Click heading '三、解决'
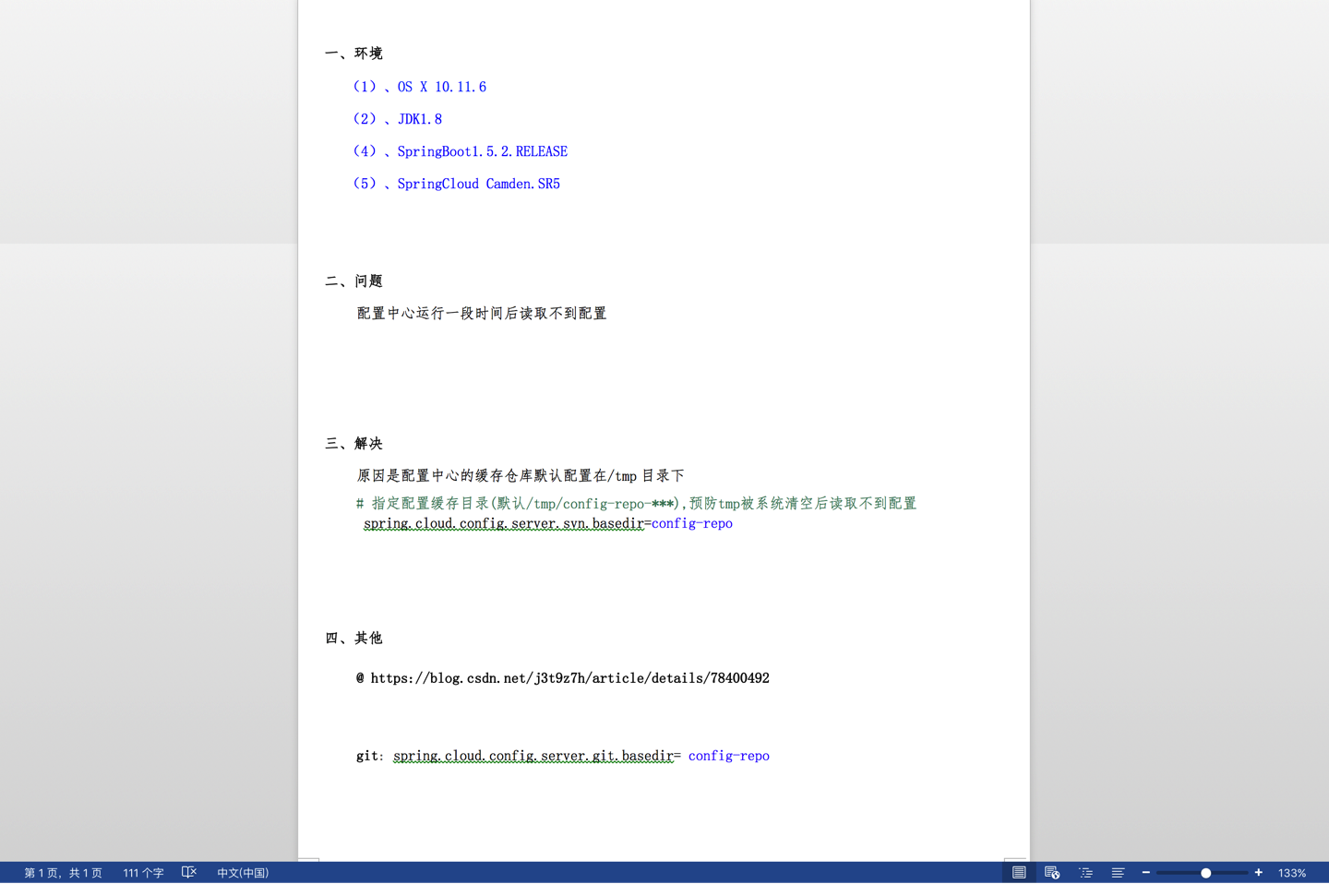Image resolution: width=1329 pixels, height=896 pixels. 353,443
